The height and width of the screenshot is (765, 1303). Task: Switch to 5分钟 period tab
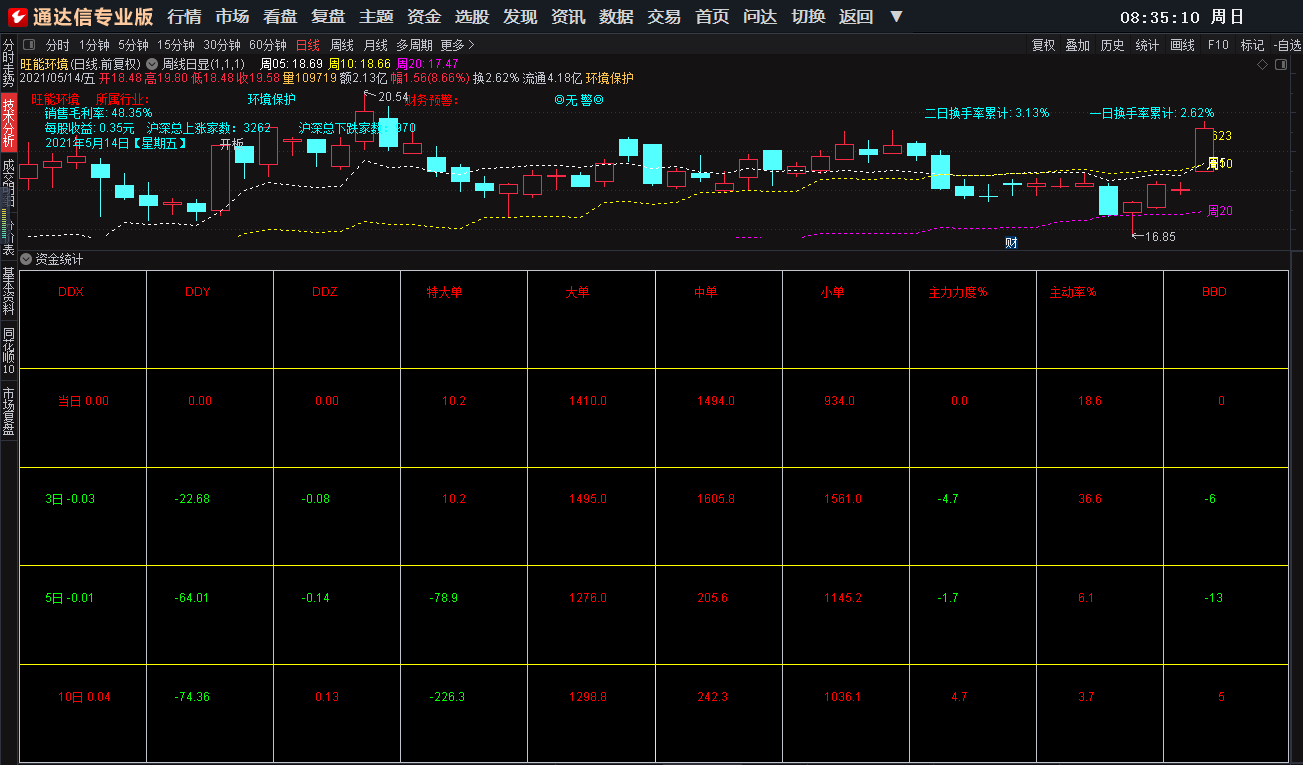tap(133, 45)
